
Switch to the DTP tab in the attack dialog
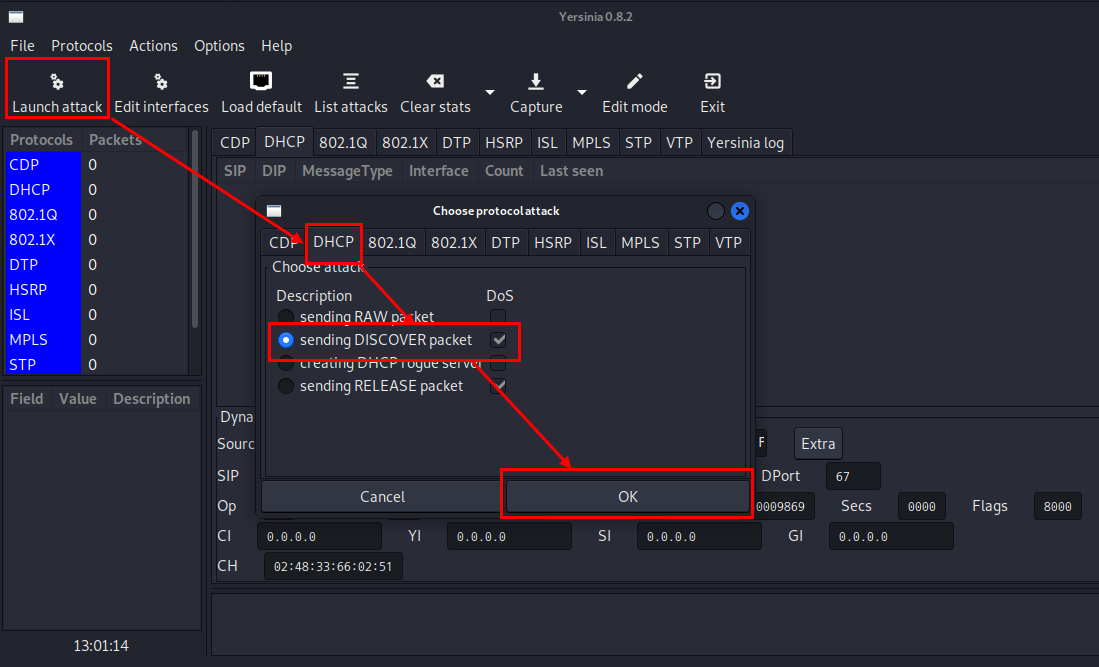pos(505,242)
